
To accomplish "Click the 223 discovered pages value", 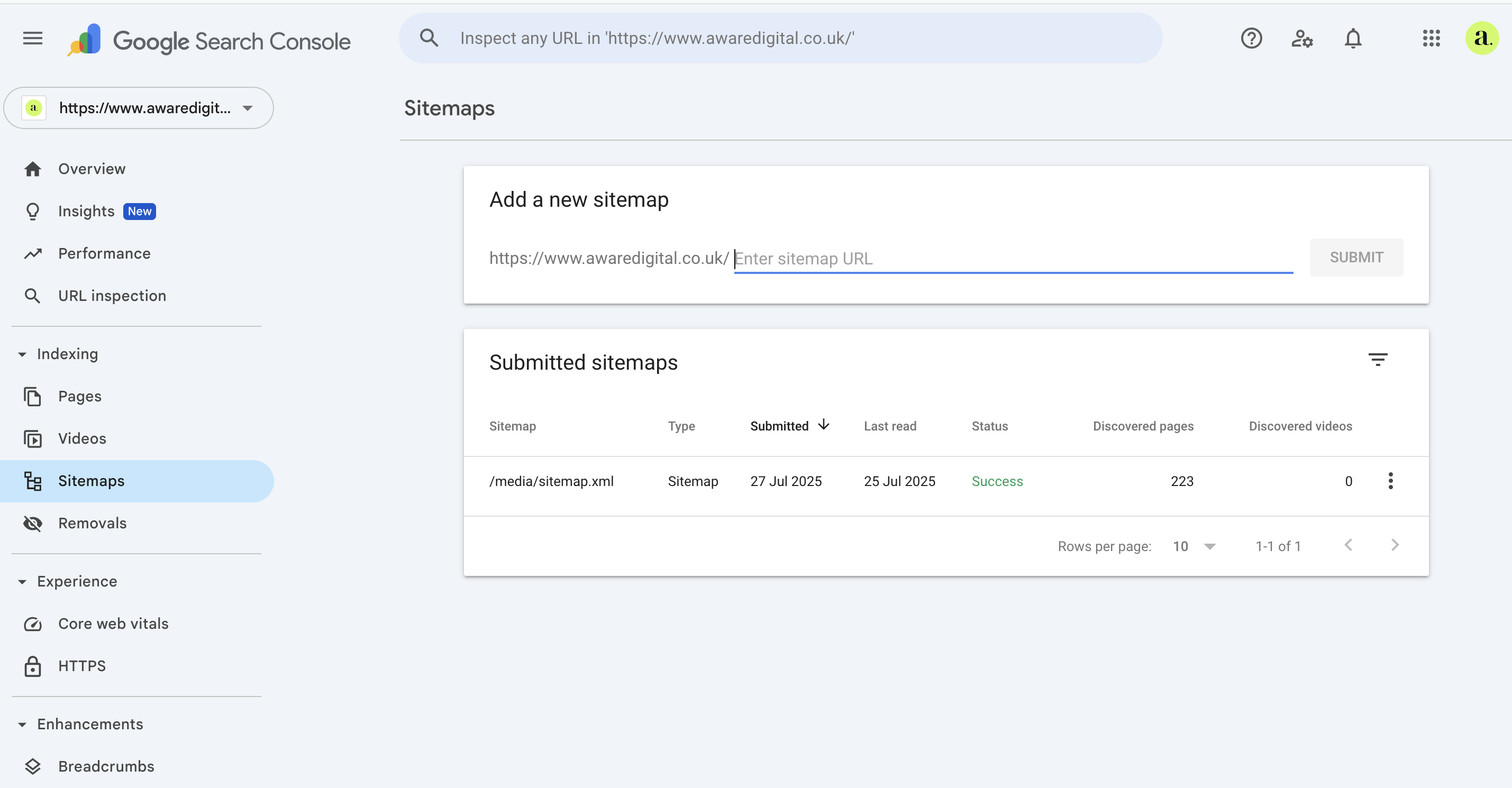I will click(x=1181, y=482).
